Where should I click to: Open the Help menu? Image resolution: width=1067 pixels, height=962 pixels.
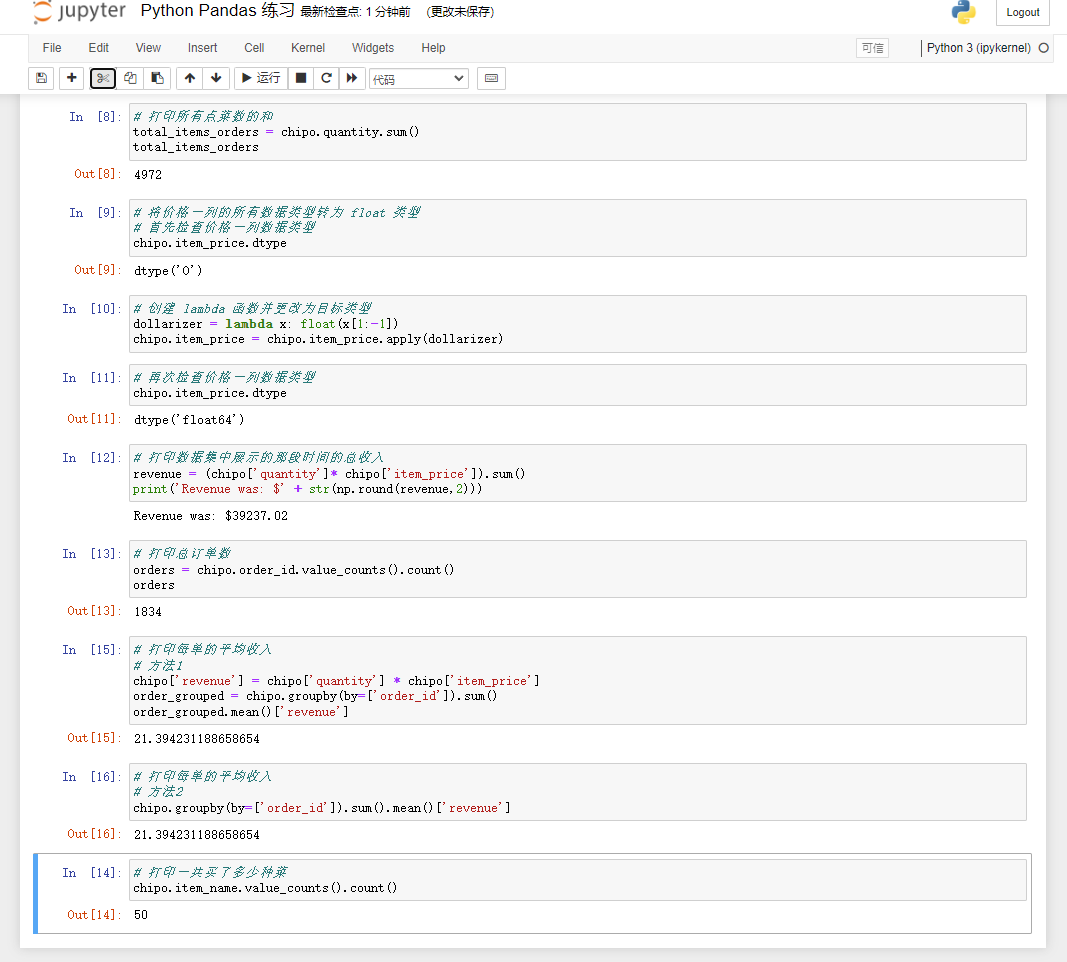pos(433,48)
